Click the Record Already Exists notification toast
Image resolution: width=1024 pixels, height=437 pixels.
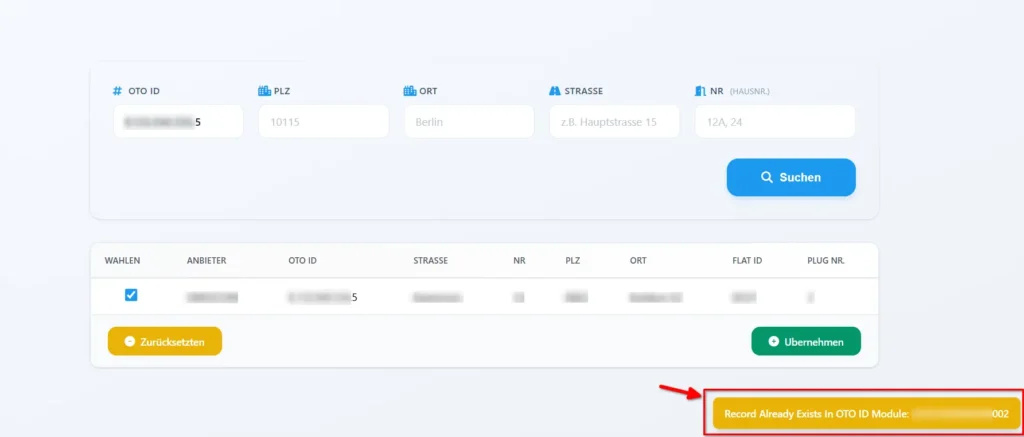(866, 413)
